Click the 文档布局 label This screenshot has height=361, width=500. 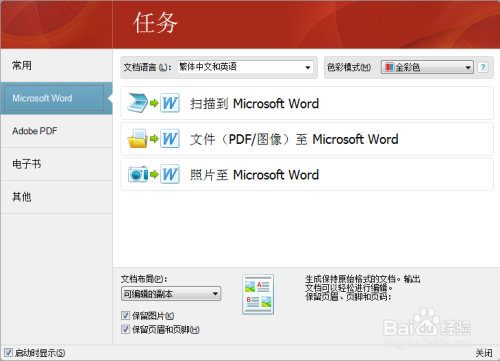[x=144, y=279]
